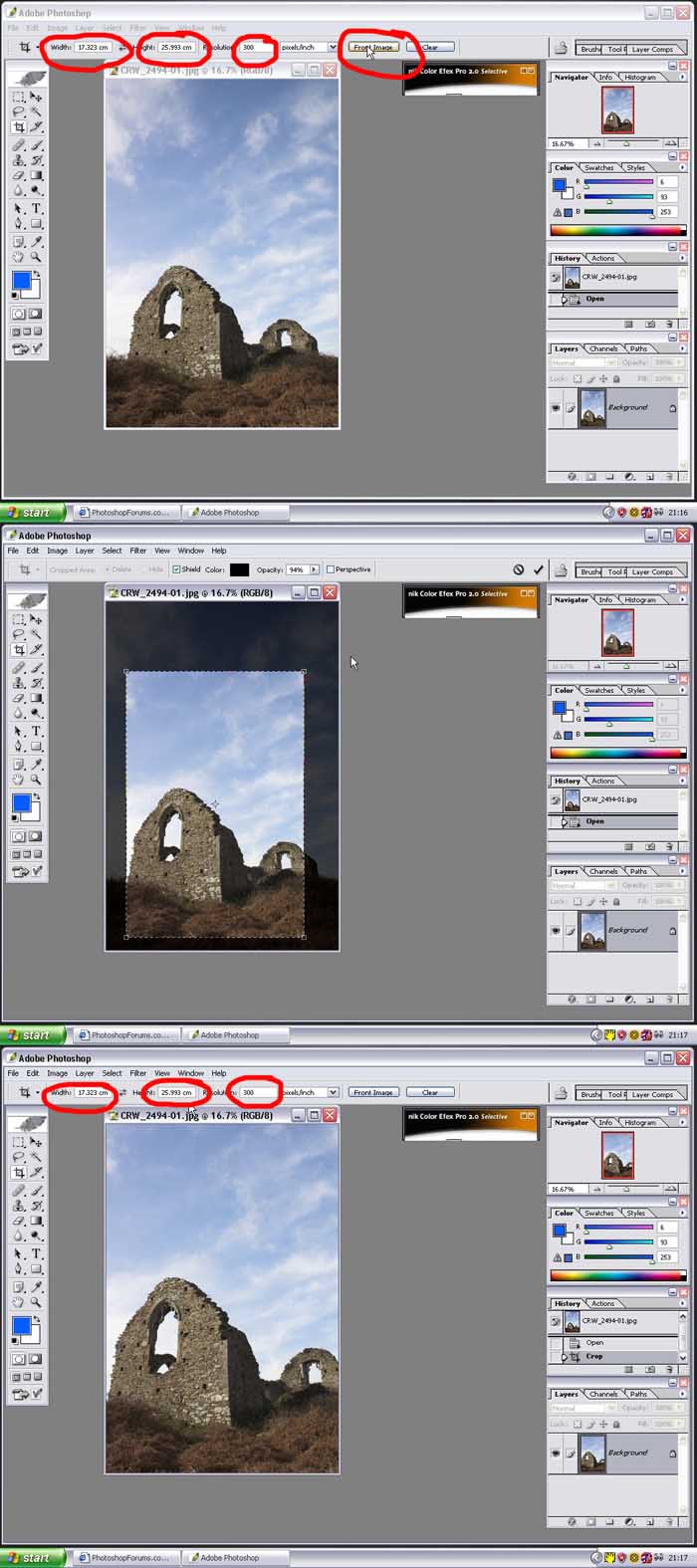This screenshot has height=1568, width=697.
Task: Hide the Background layer in bottom screenshot
Action: click(x=556, y=1453)
